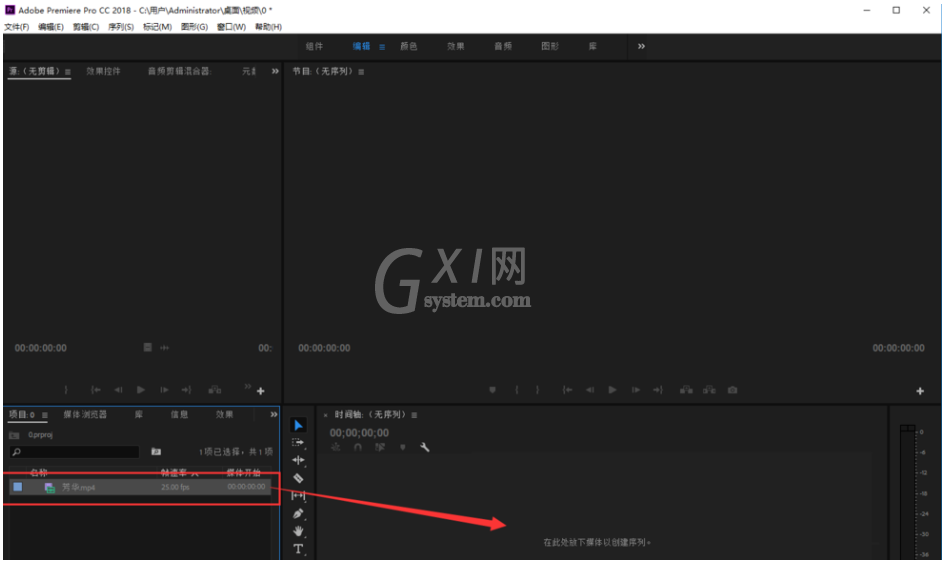
Task: Mark In in Program monitor
Action: click(517, 390)
